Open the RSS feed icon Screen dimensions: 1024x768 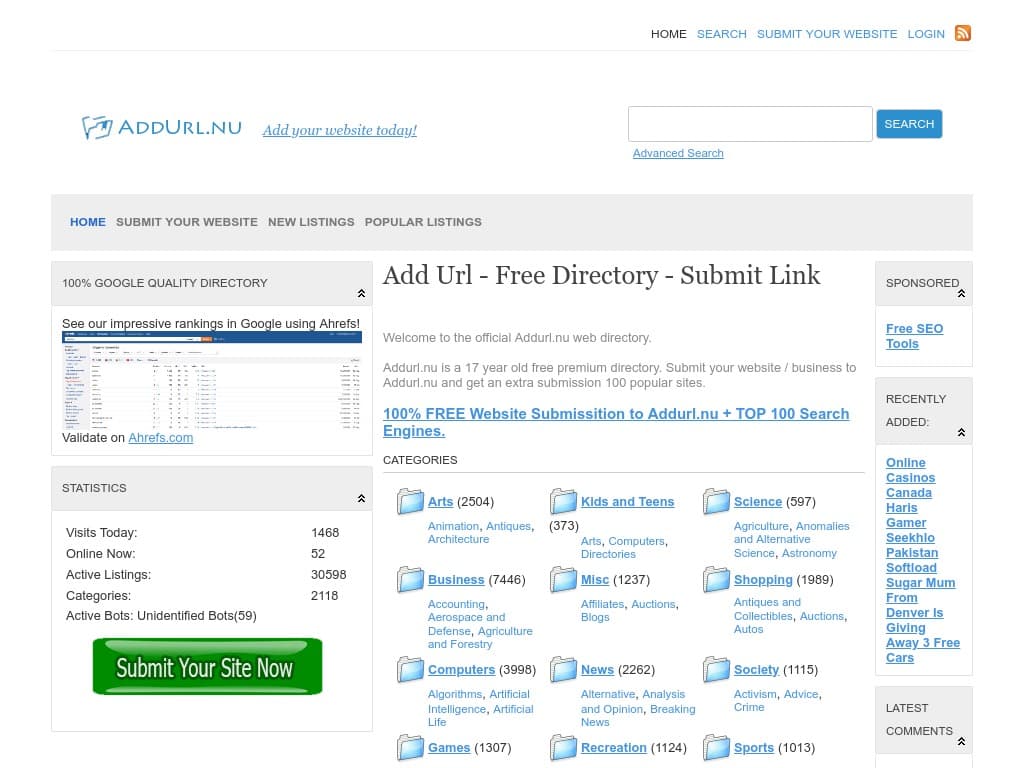(x=963, y=33)
